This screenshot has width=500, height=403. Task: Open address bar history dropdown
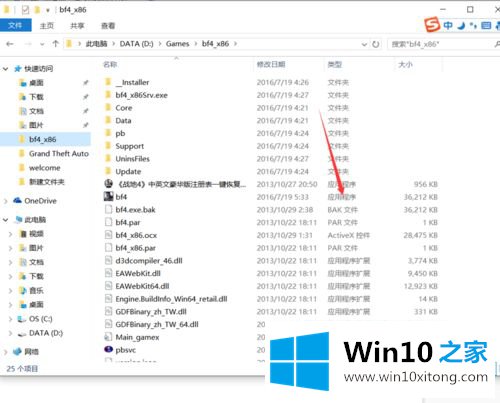coord(364,44)
